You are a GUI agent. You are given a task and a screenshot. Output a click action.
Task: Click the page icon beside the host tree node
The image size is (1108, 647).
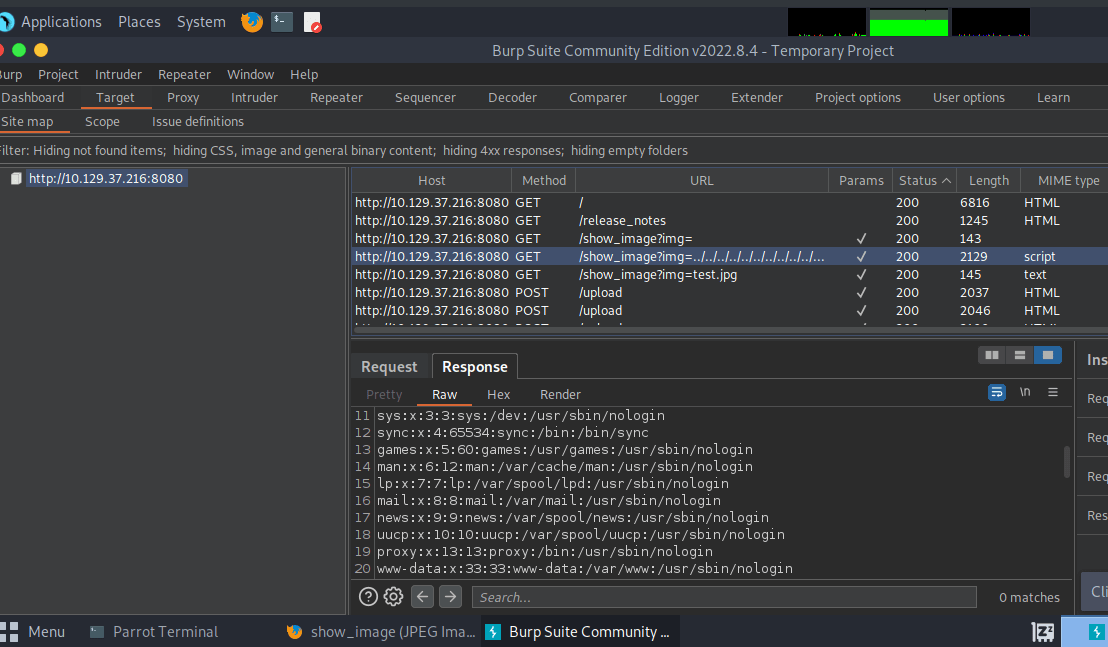coord(16,179)
